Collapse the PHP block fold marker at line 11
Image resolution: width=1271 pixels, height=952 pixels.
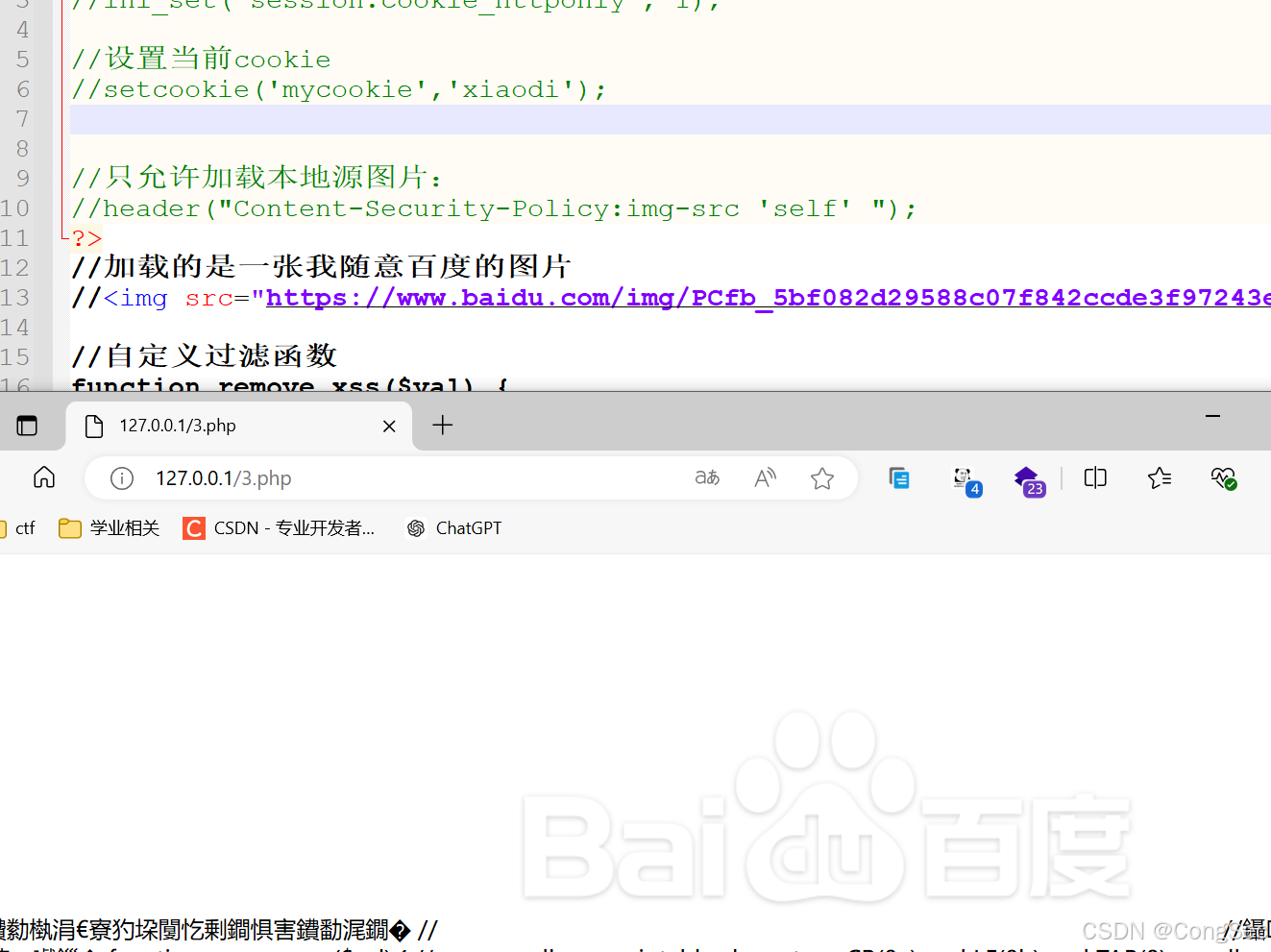[x=63, y=237]
